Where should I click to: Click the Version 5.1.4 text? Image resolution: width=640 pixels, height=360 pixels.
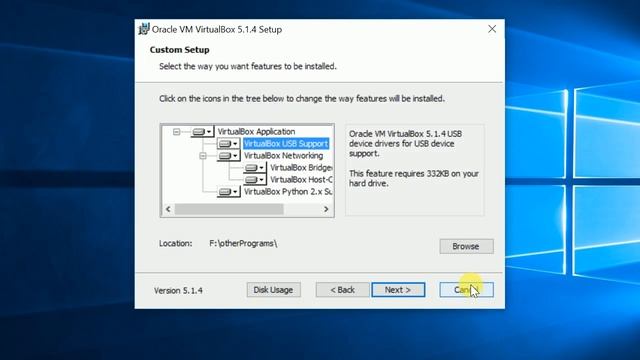178,291
